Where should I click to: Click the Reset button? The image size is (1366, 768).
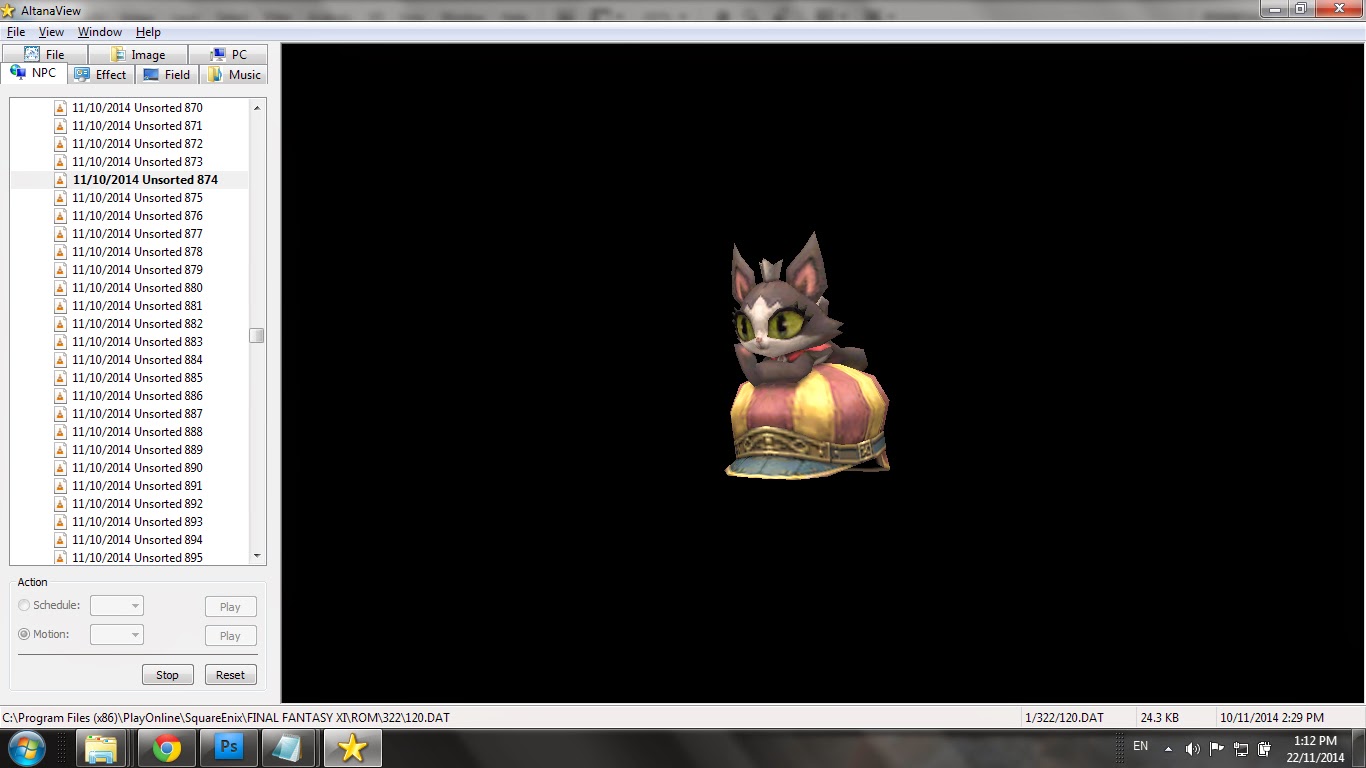tap(230, 675)
